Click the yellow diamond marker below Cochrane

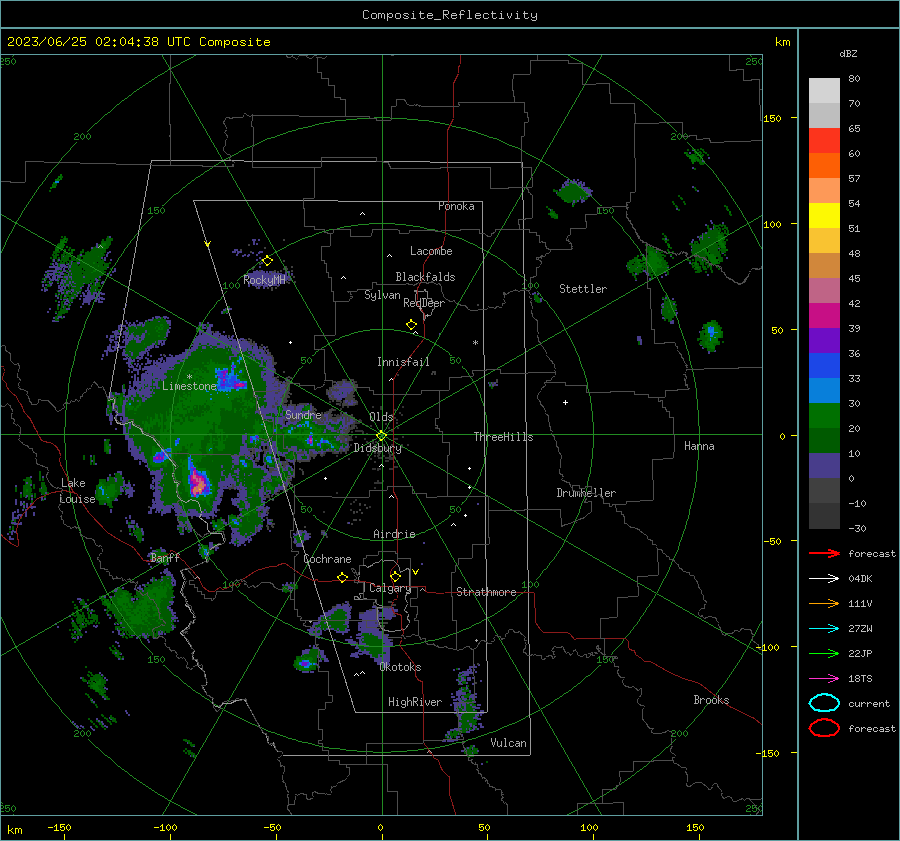click(343, 577)
